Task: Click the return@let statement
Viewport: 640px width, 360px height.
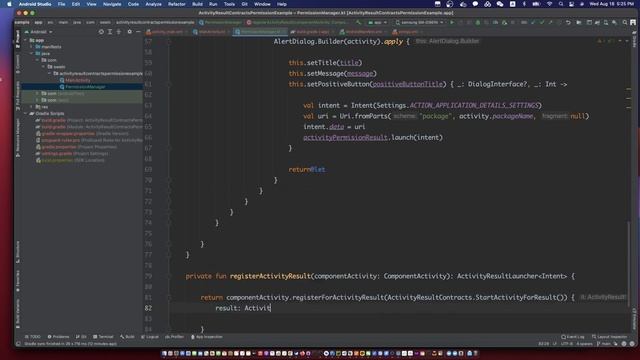Action: (x=307, y=169)
